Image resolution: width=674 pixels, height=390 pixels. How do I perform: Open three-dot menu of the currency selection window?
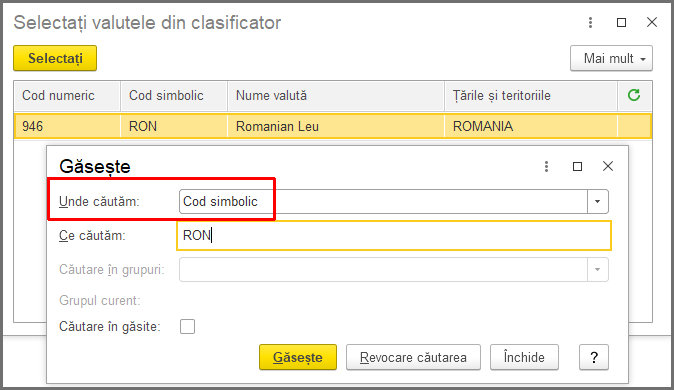pos(590,22)
